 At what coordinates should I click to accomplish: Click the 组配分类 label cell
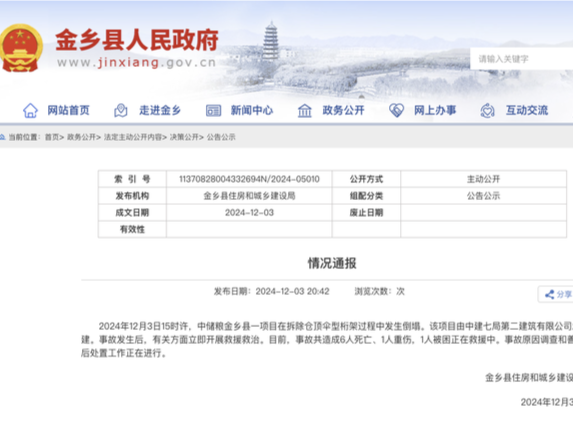[x=366, y=196]
